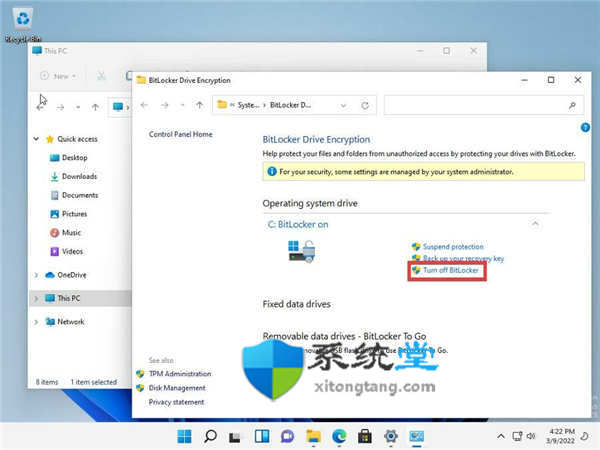Click Turn off BitLocker link
Image resolution: width=600 pixels, height=450 pixels.
click(x=451, y=270)
